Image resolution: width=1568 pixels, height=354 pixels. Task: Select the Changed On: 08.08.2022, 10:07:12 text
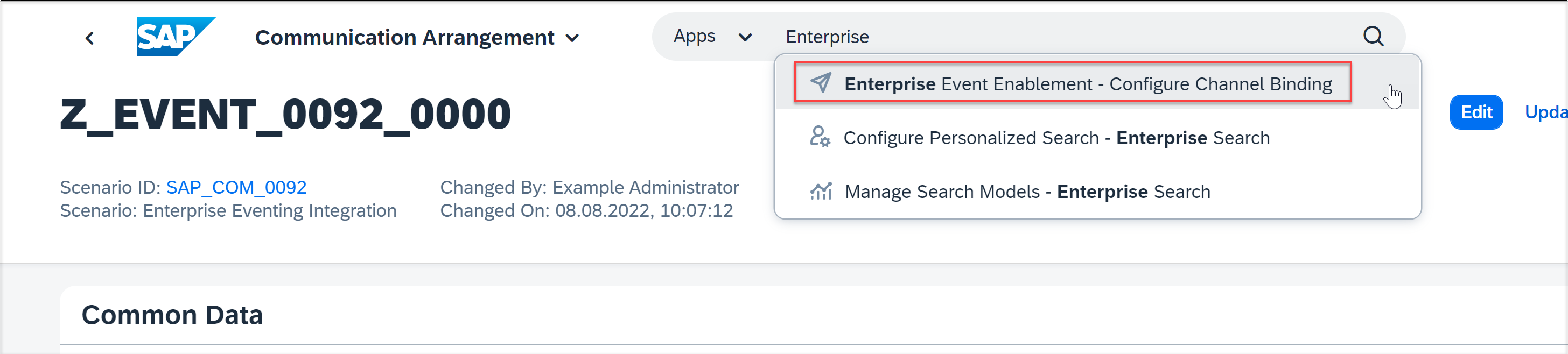coord(586,210)
